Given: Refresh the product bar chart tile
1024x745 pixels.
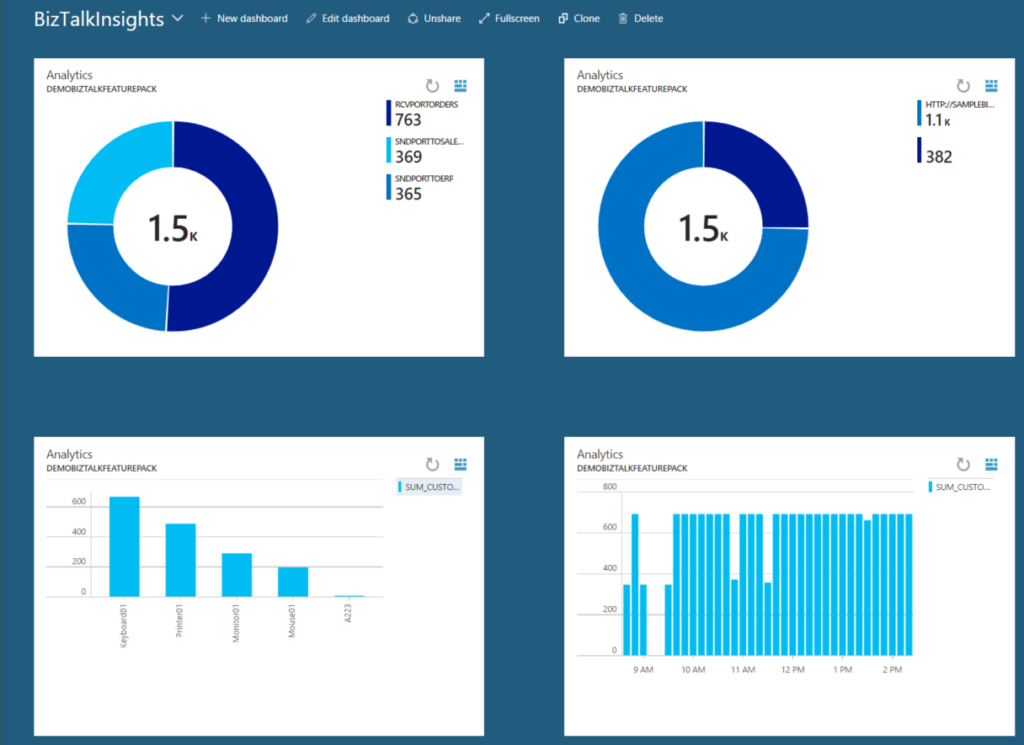Looking at the screenshot, I should click(x=433, y=465).
